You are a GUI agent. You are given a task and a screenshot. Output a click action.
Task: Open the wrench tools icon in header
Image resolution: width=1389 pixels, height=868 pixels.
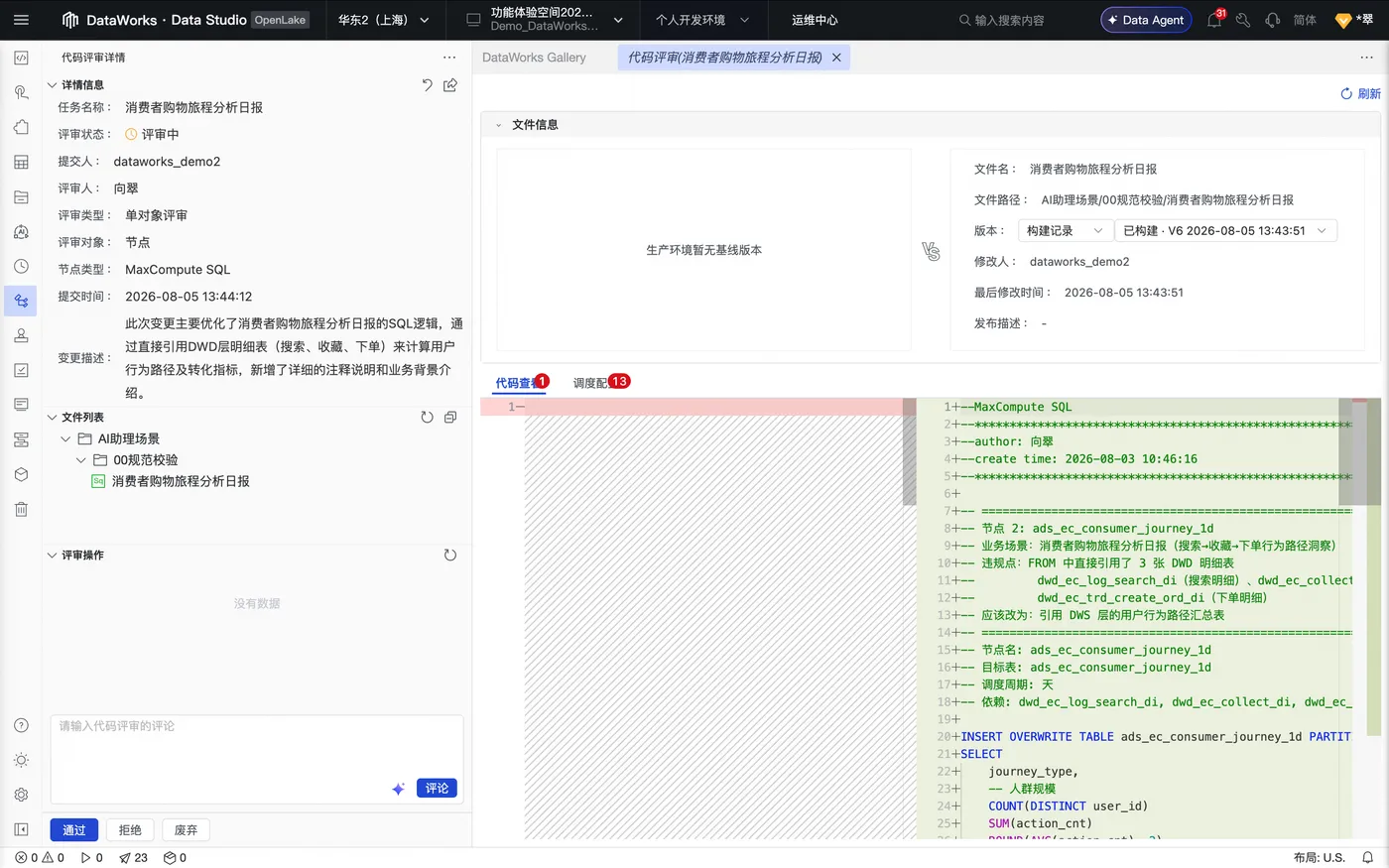tap(1243, 20)
